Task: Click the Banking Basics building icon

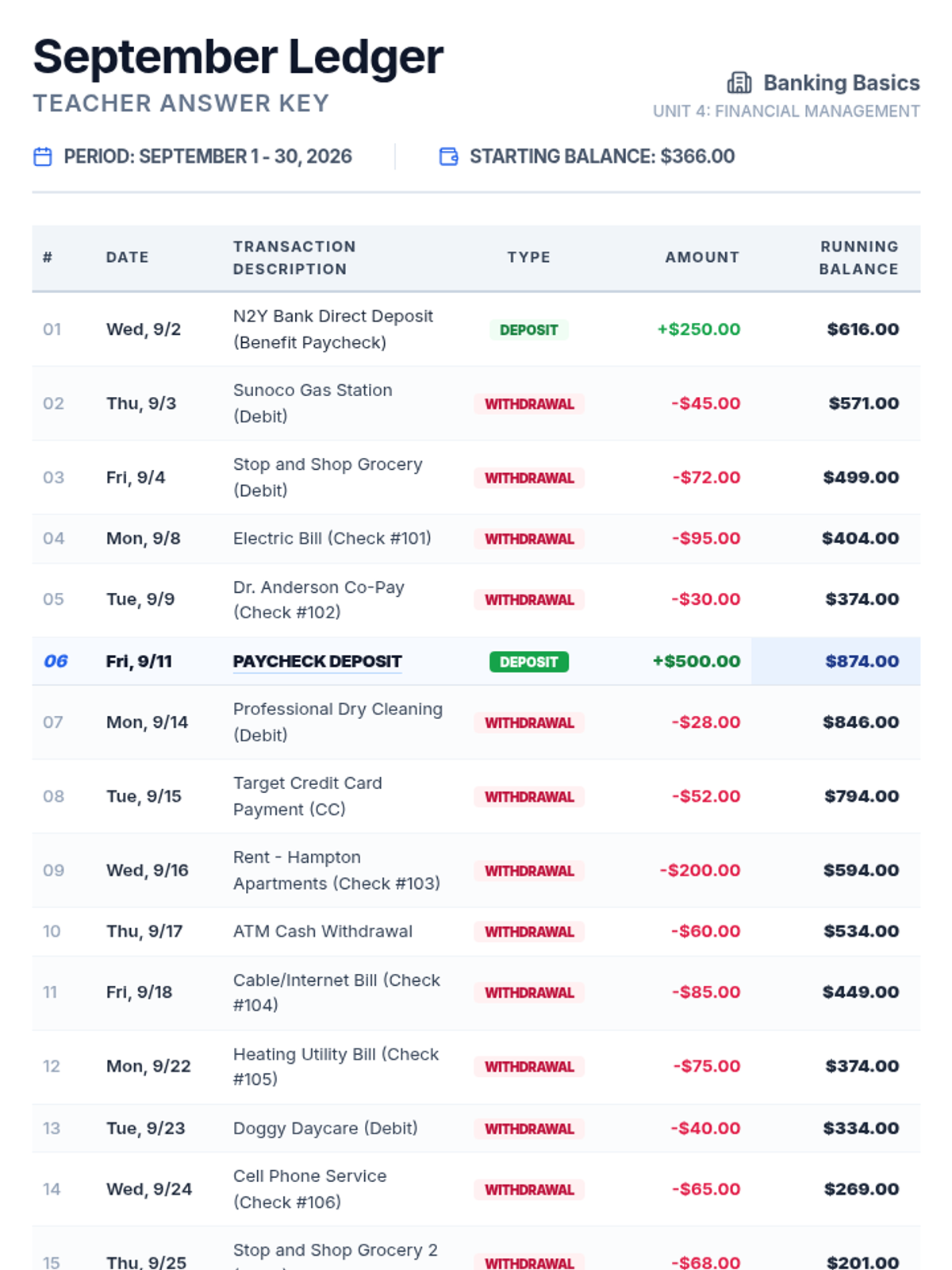Action: (x=739, y=83)
